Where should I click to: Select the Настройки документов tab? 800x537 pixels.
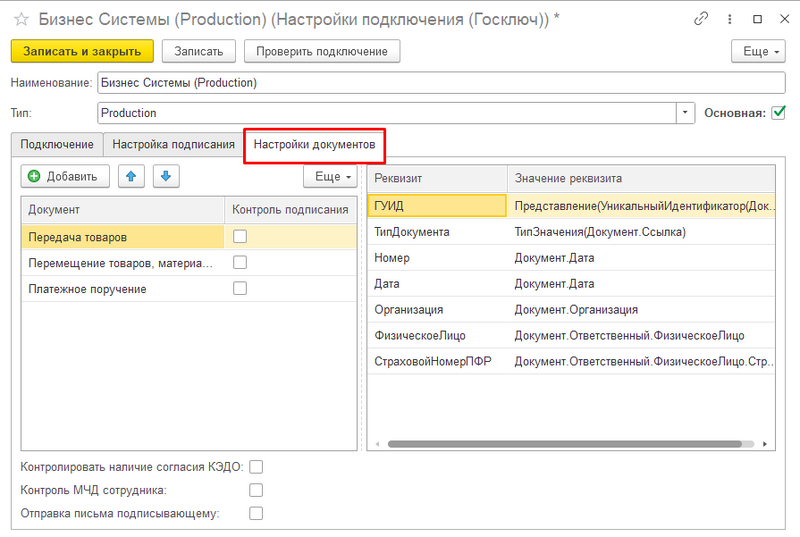pyautogui.click(x=314, y=145)
